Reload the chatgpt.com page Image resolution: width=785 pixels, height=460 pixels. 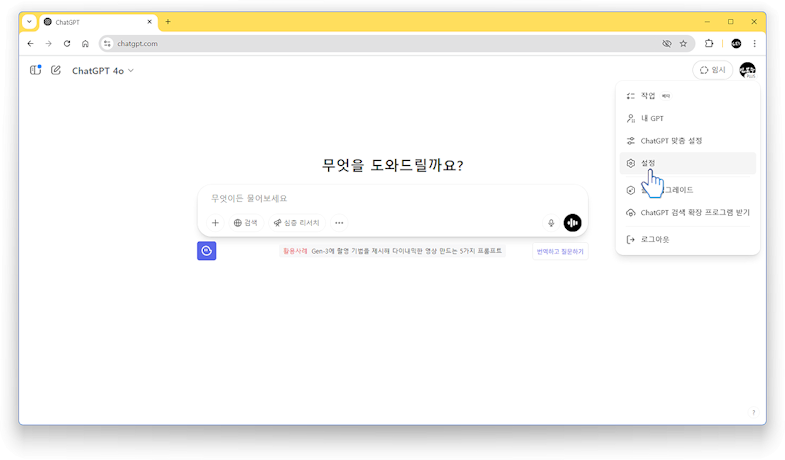pyautogui.click(x=67, y=44)
